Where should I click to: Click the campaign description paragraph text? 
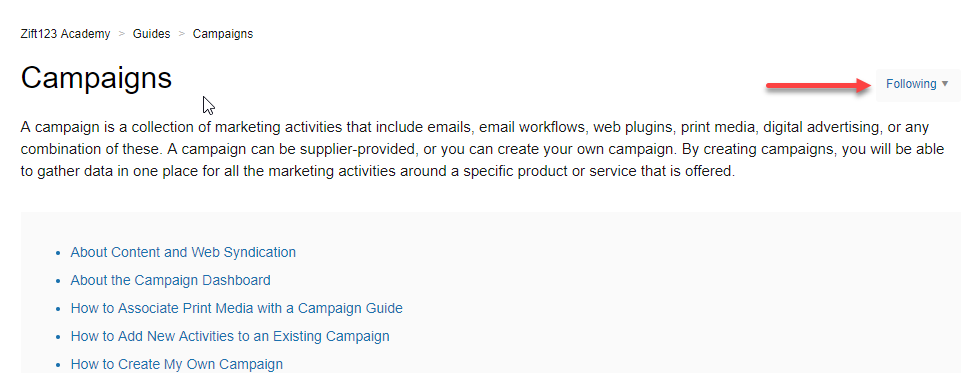pos(482,149)
